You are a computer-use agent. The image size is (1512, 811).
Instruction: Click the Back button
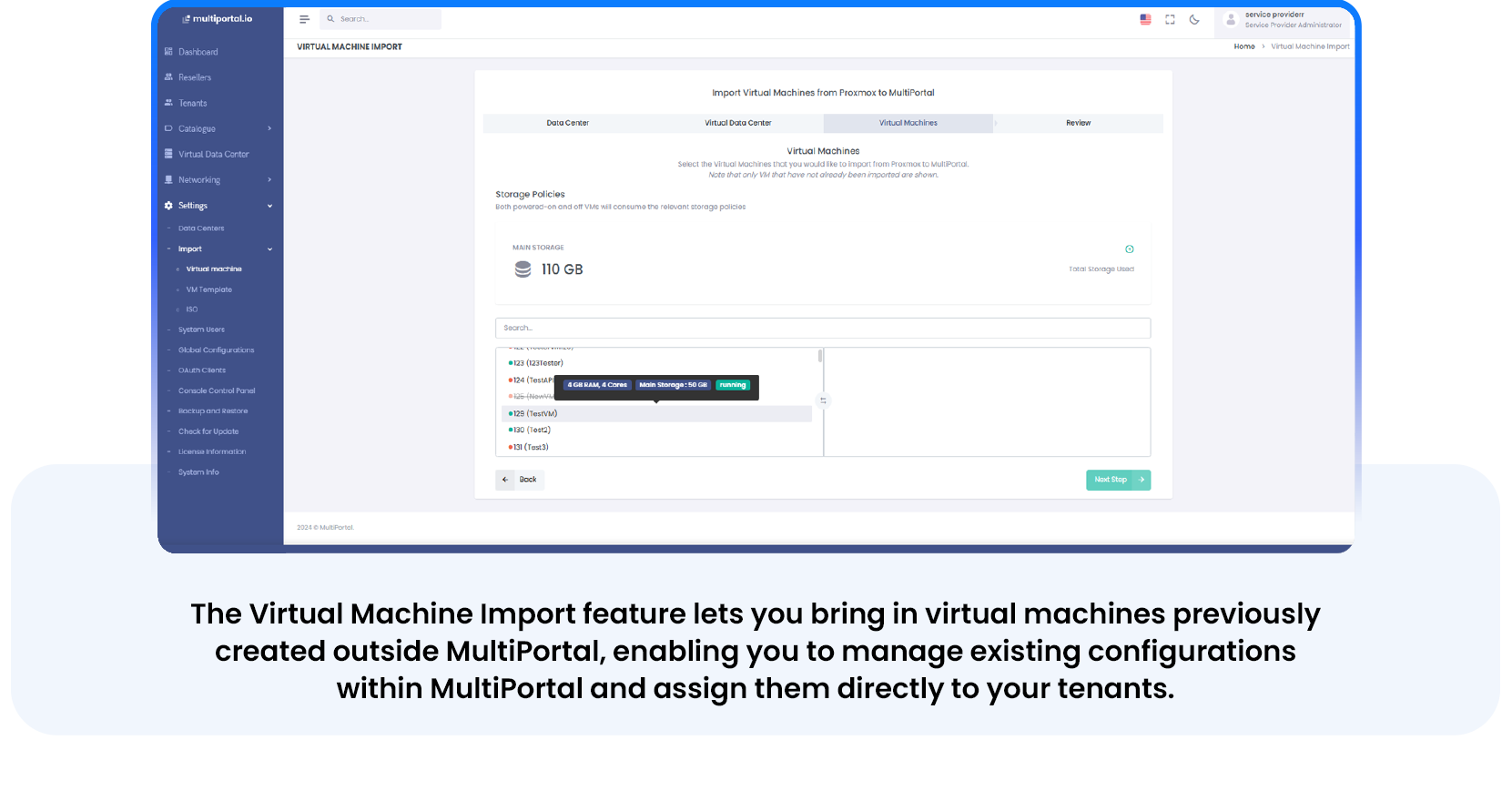coord(520,480)
